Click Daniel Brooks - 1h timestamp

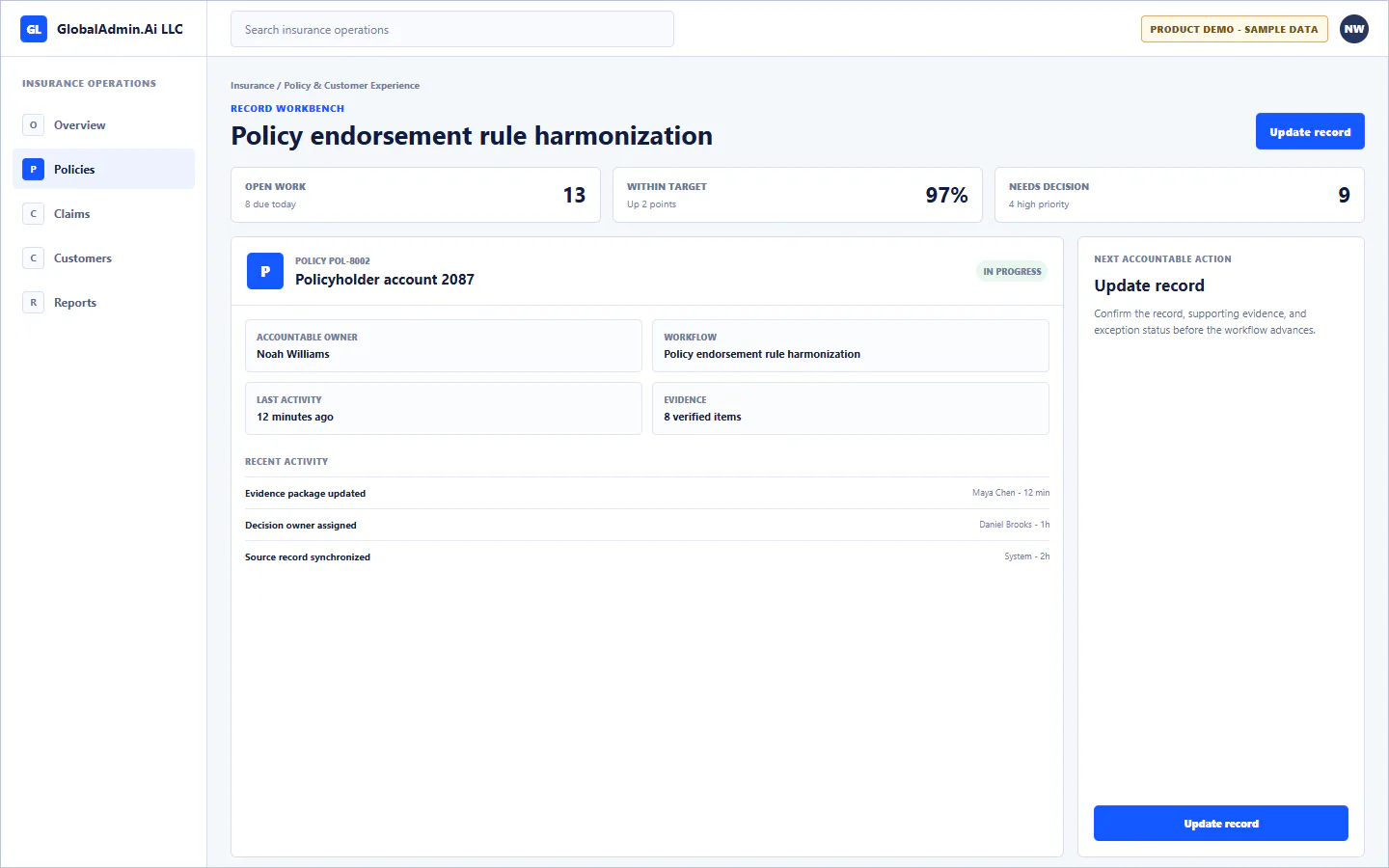pyautogui.click(x=1015, y=525)
